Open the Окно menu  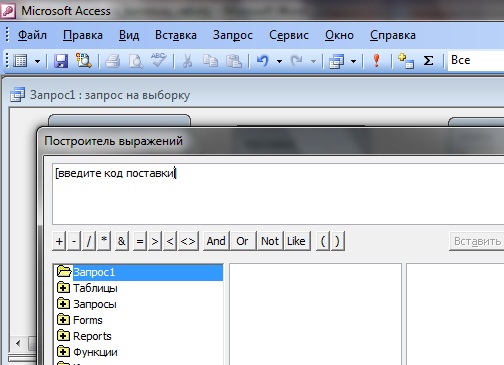pyautogui.click(x=339, y=35)
